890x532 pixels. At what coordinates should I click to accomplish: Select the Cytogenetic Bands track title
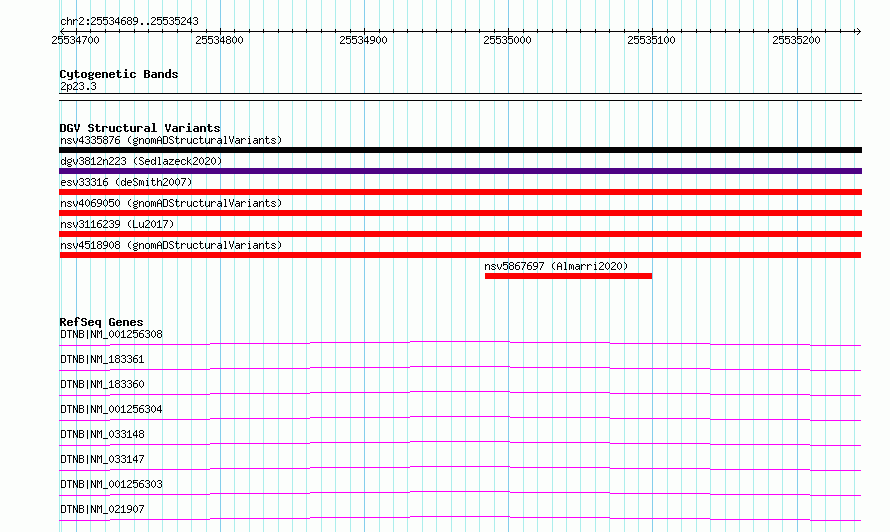(119, 74)
